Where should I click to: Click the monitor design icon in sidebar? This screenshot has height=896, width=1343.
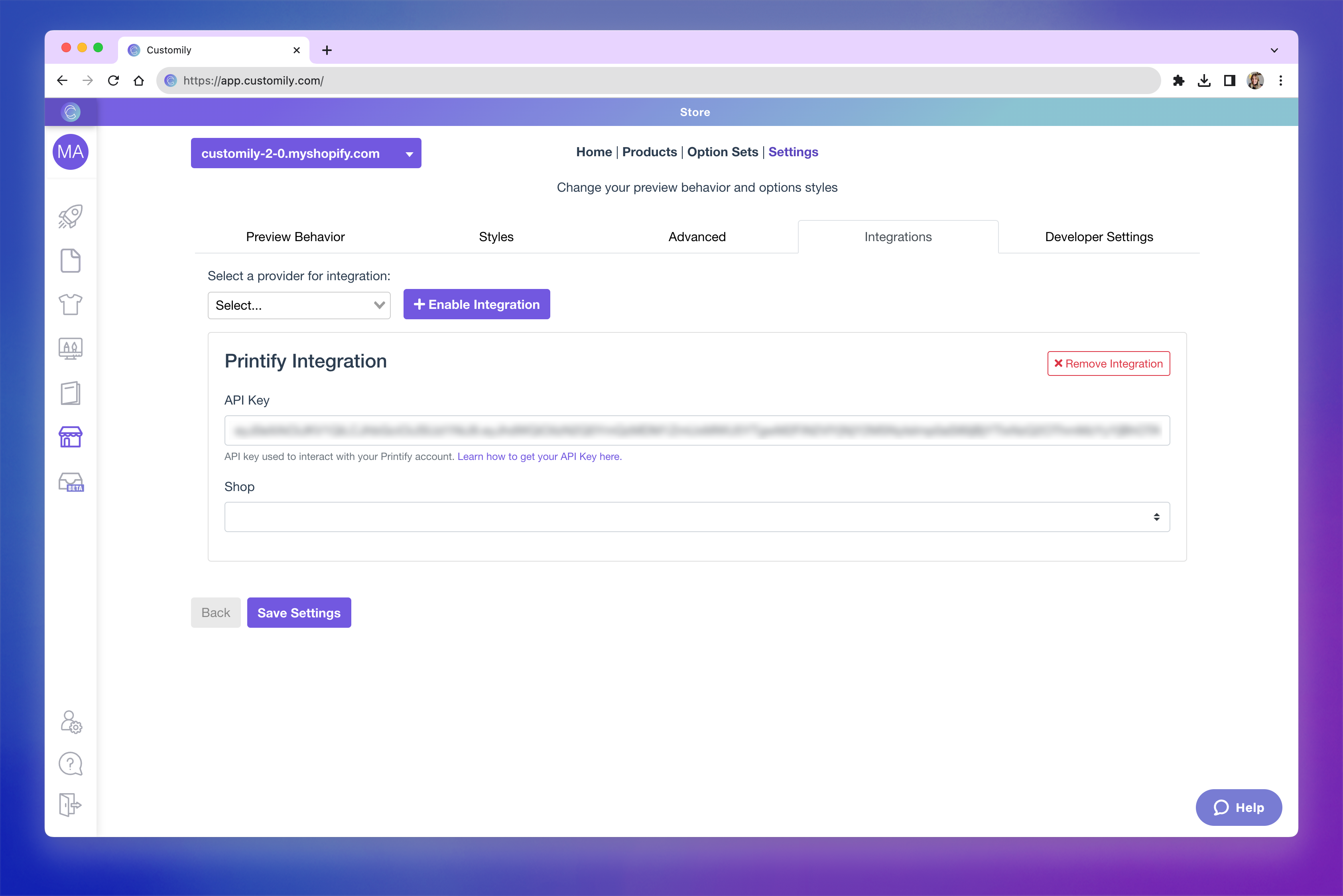pyautogui.click(x=70, y=348)
